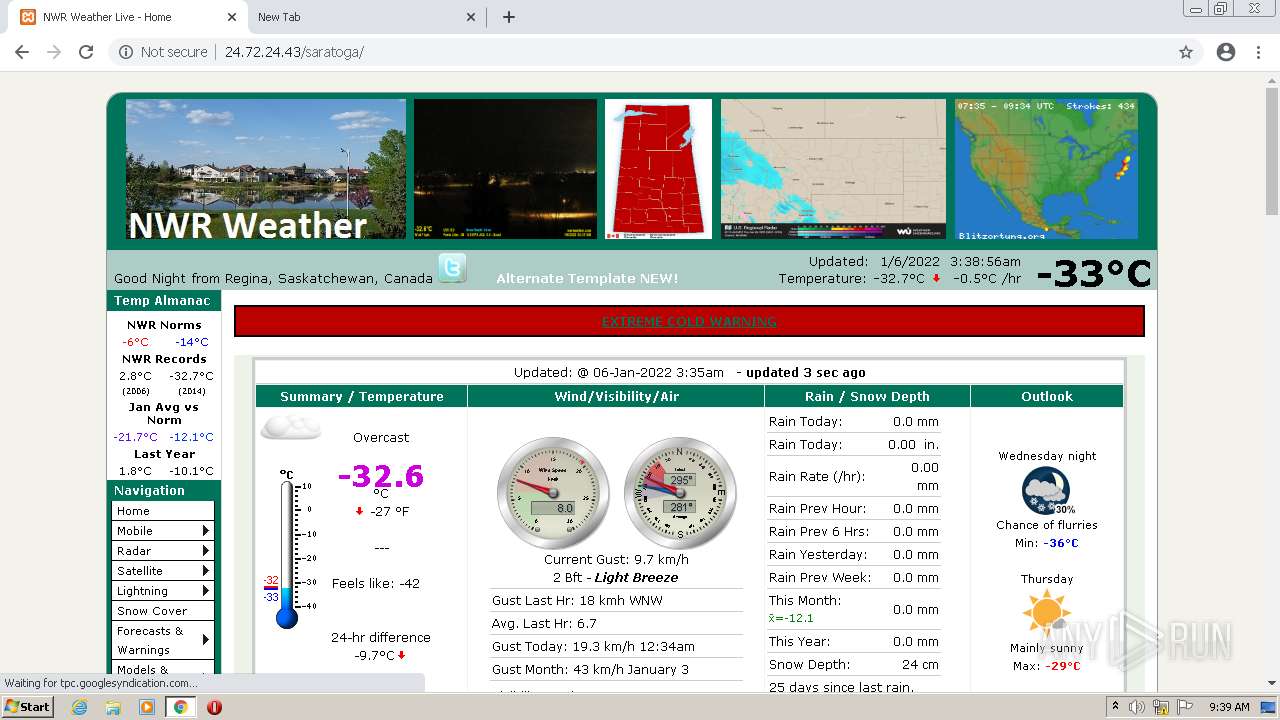Click the thermometer graphic

tap(287, 549)
